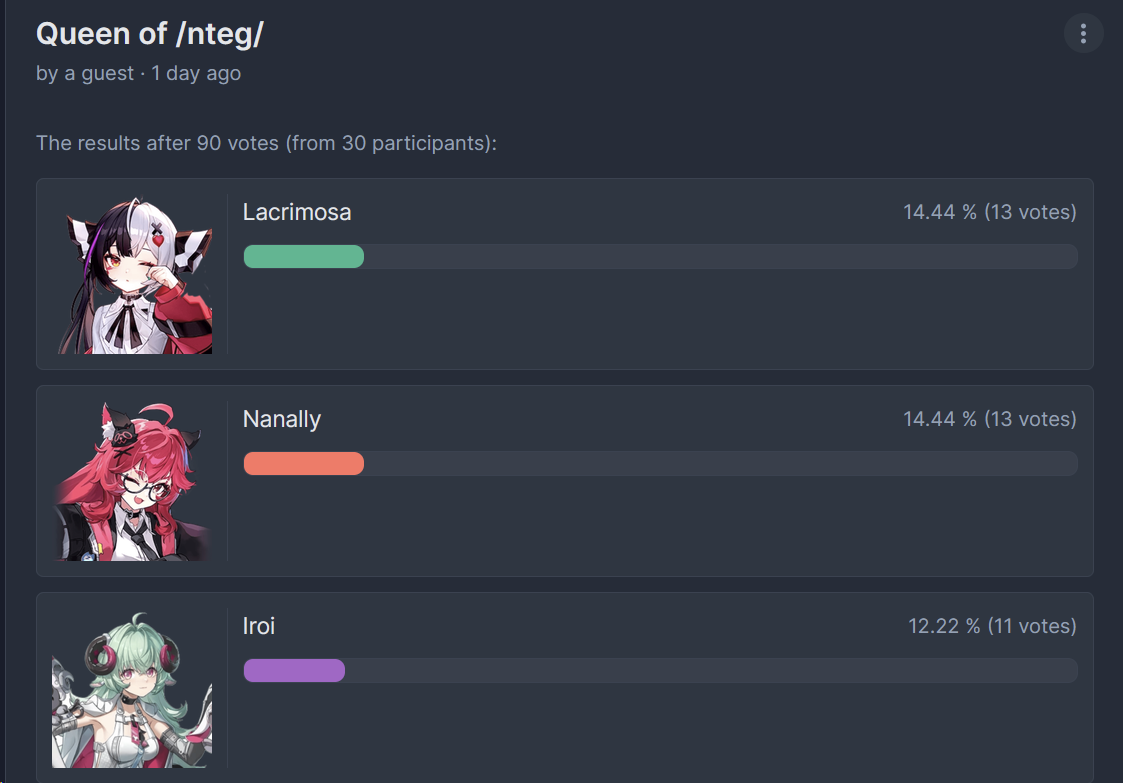
Task: Click Iroi's 12.22 % (11 votes) label
Action: [x=992, y=626]
